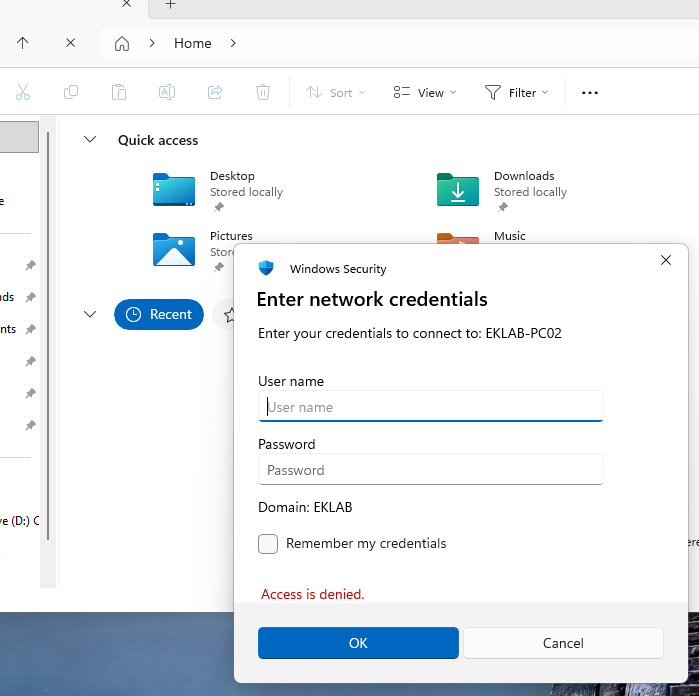Open the Filter dropdown menu
Viewport: 699px width, 696px height.
(x=517, y=92)
